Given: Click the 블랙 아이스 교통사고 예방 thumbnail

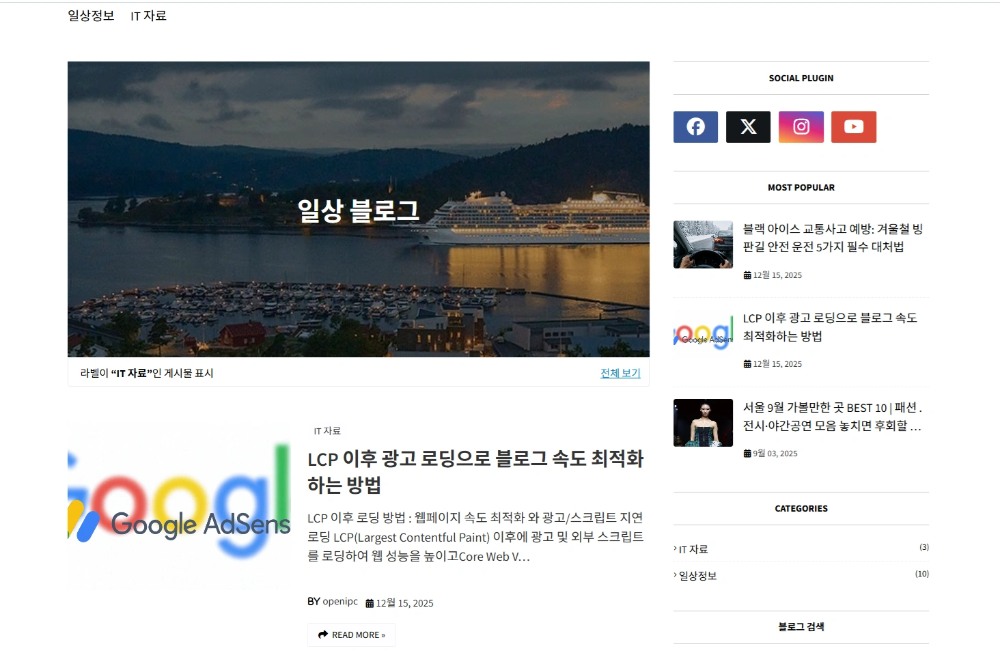Looking at the screenshot, I should point(703,244).
